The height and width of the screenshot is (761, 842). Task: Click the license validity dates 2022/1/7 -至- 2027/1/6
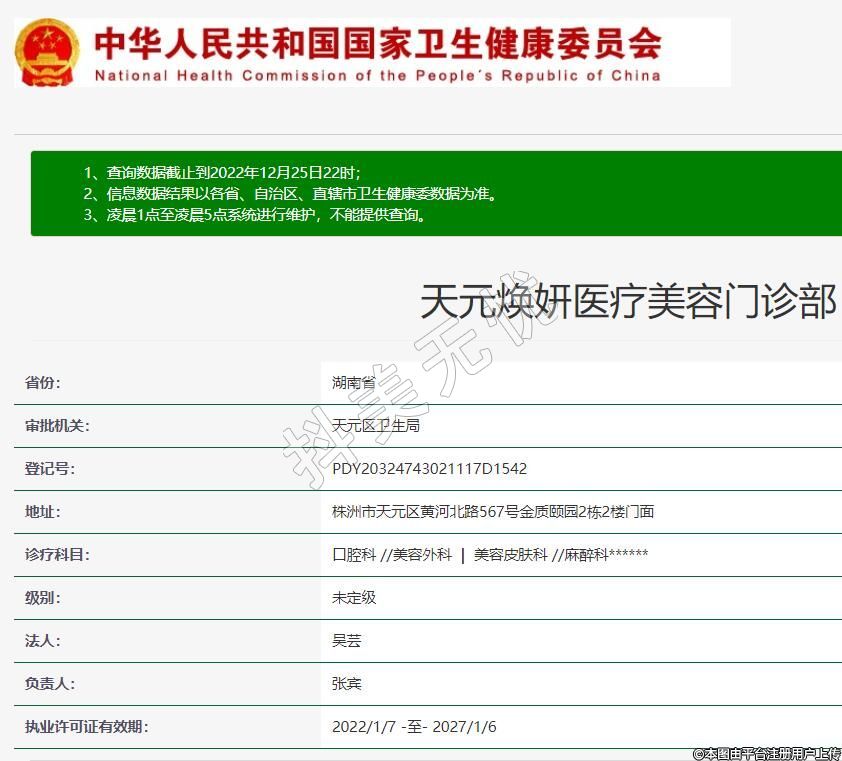414,727
